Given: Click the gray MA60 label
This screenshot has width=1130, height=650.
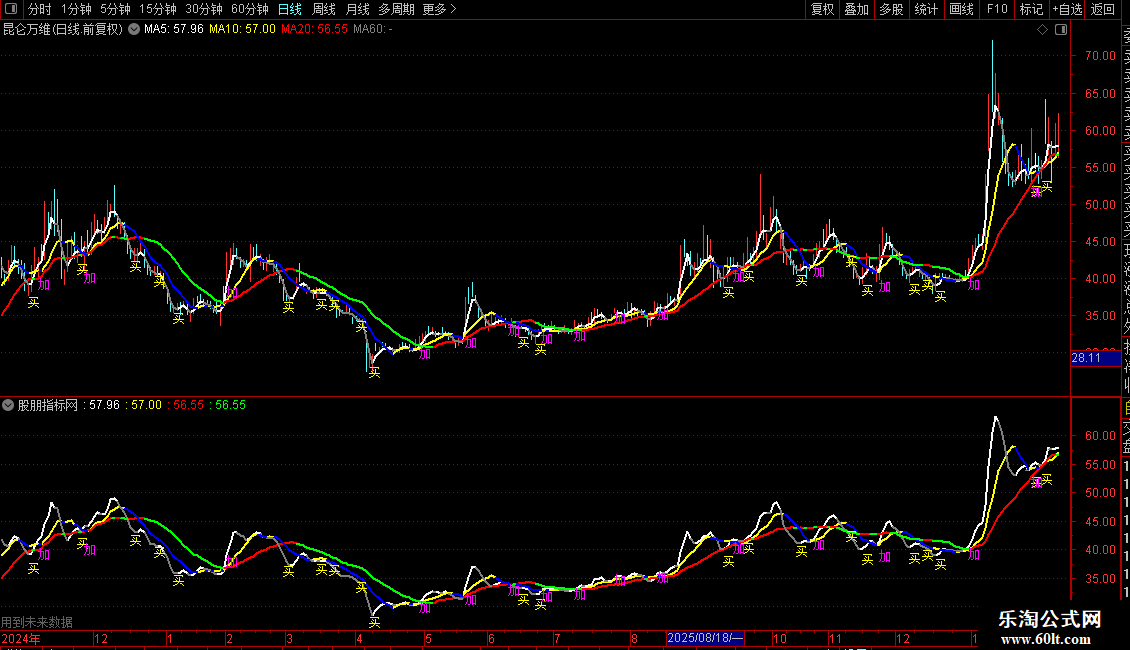Looking at the screenshot, I should pos(373,30).
